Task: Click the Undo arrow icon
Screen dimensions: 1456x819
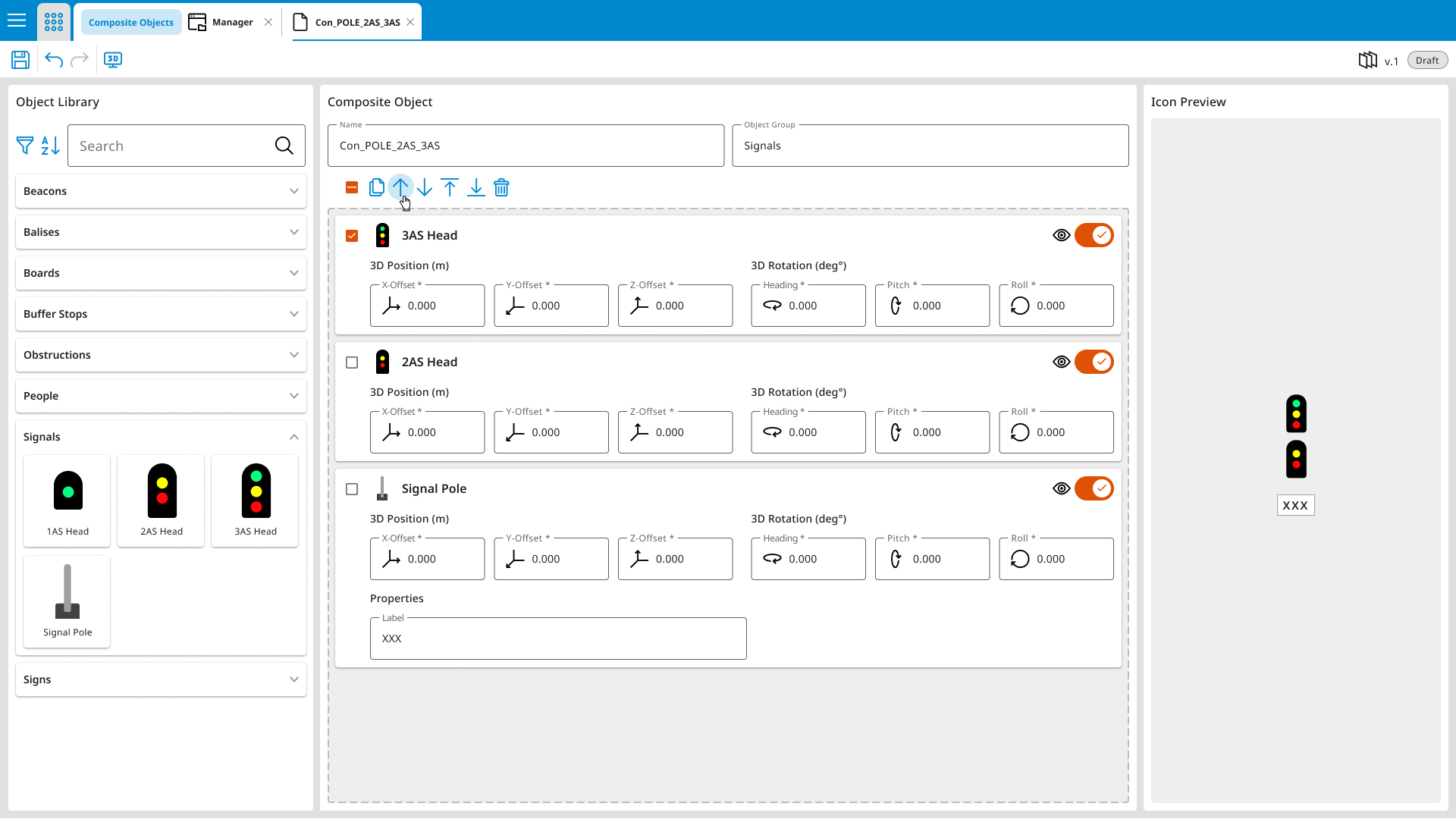Action: click(x=53, y=60)
